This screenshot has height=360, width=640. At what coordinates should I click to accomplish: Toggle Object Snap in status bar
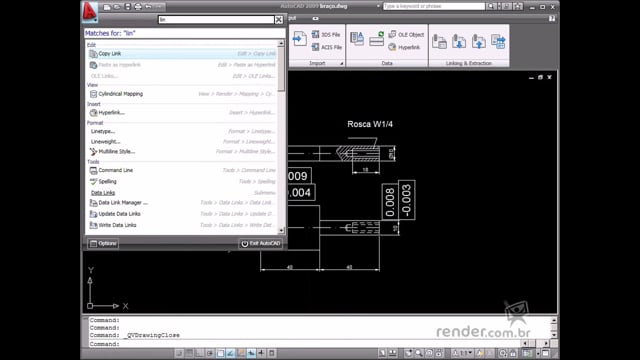click(220, 353)
